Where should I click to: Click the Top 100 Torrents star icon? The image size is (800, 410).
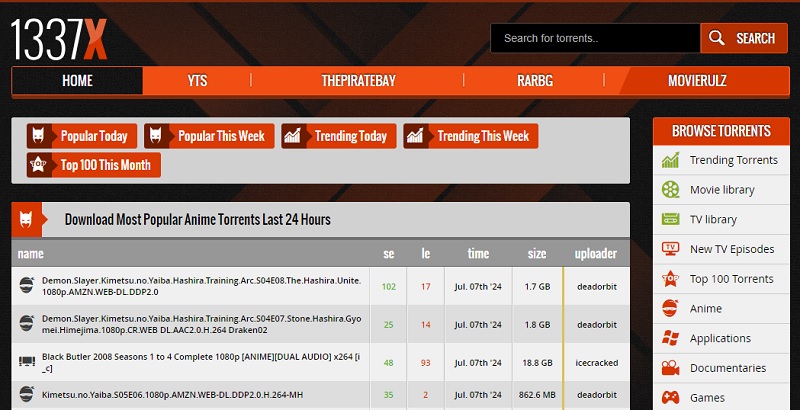(670, 279)
